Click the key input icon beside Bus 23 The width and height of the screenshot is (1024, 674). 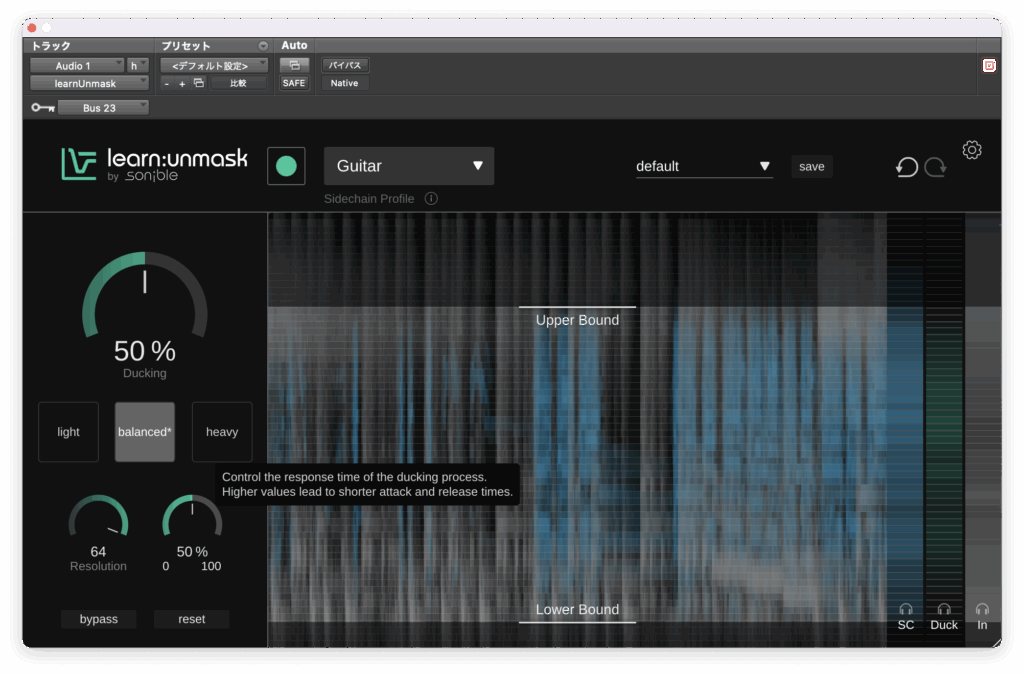coord(43,108)
